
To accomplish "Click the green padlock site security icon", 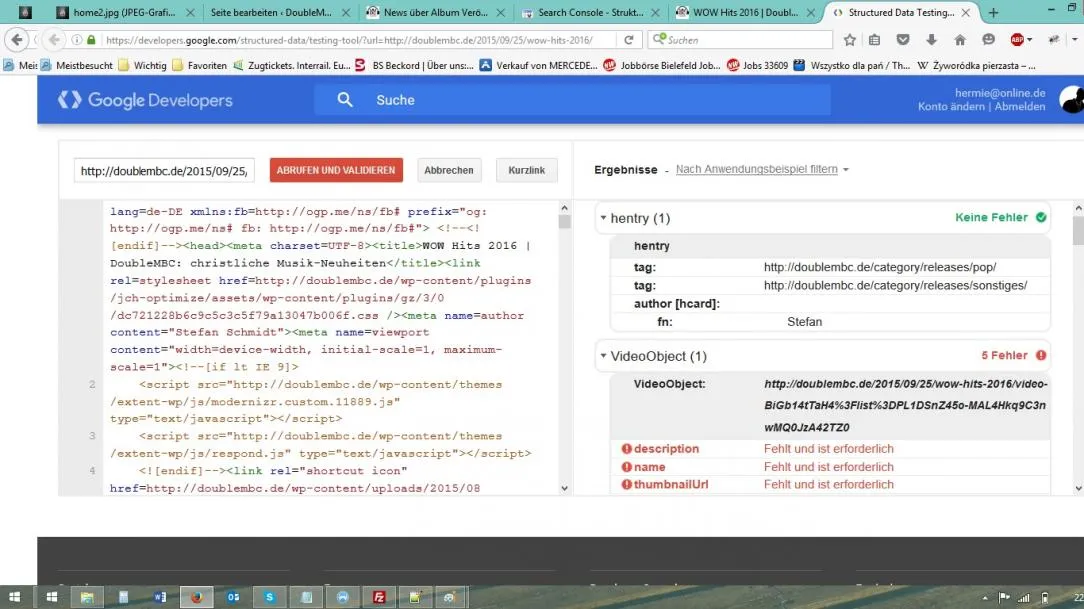I will point(91,40).
